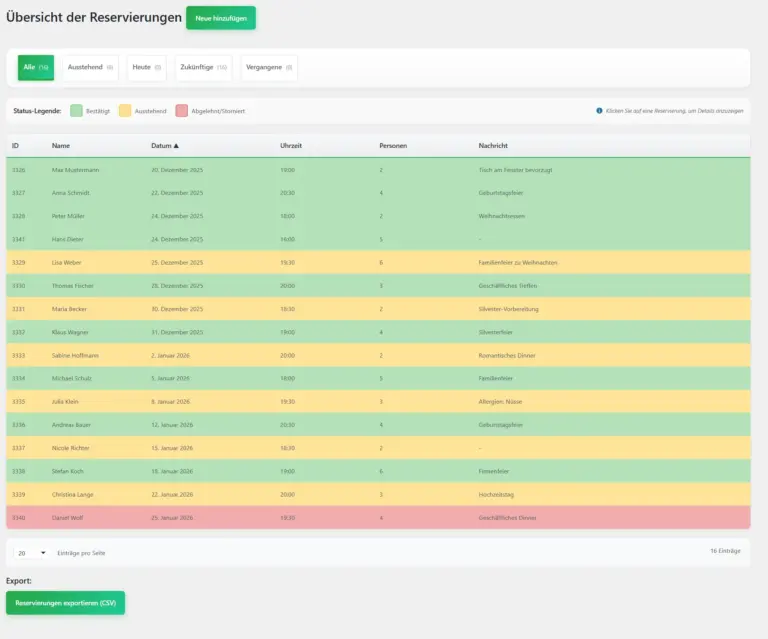Click the 'Neue hinzufügen' button
The width and height of the screenshot is (768, 639).
(x=221, y=18)
